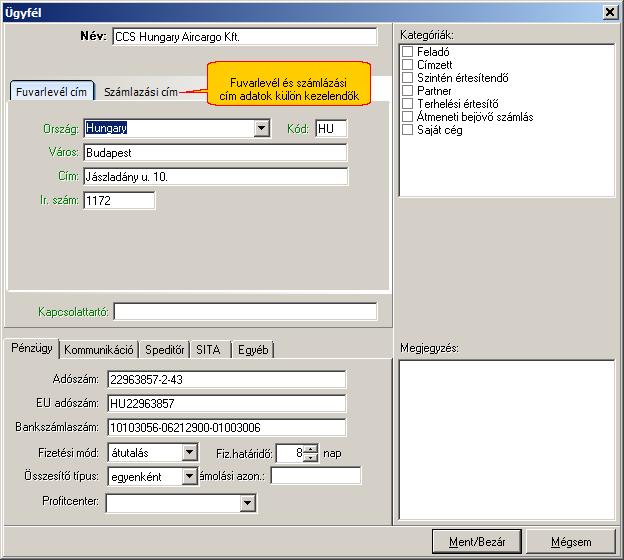Click the Név name field
Screen dimensions: 624x560
tap(244, 37)
